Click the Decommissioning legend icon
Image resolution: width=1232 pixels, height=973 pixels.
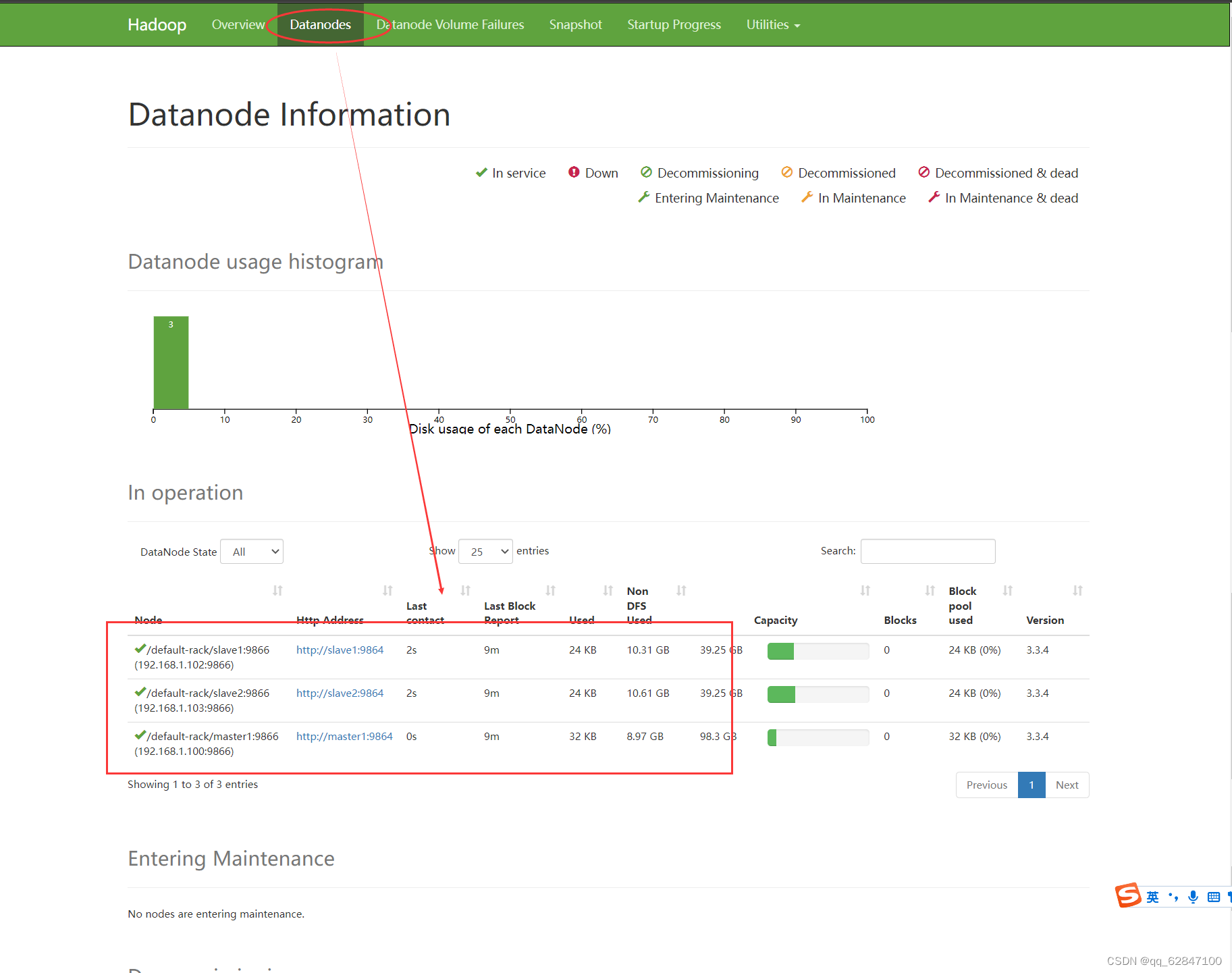646,172
